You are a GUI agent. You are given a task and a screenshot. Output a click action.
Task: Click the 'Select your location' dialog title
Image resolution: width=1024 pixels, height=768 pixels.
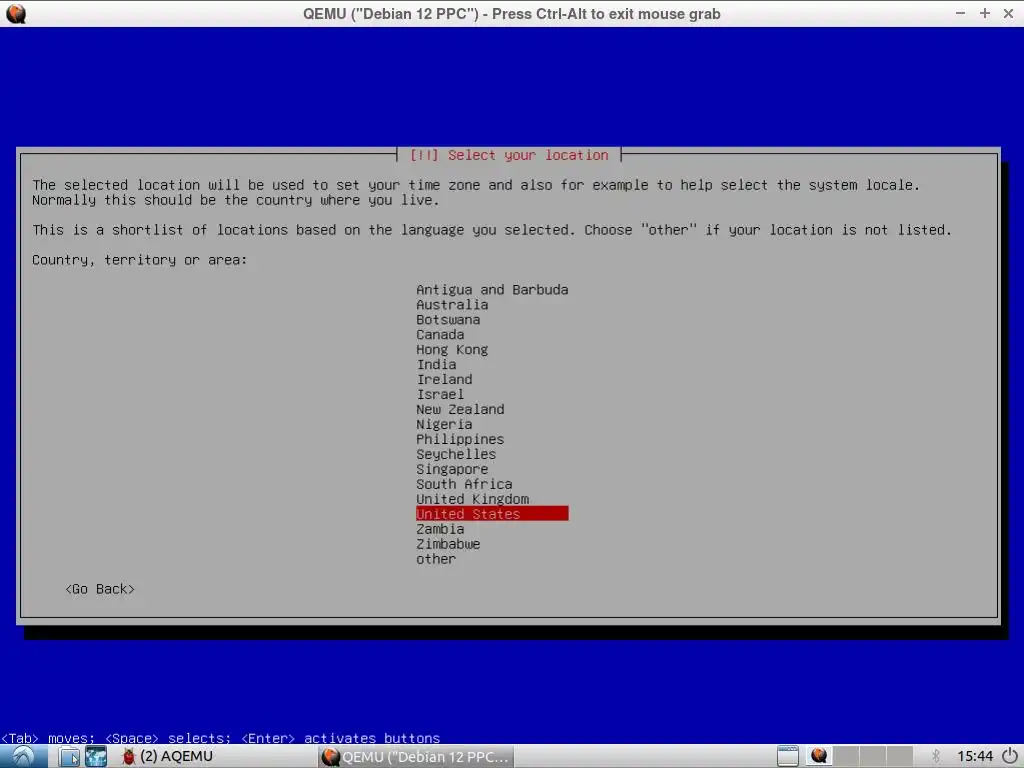point(509,155)
